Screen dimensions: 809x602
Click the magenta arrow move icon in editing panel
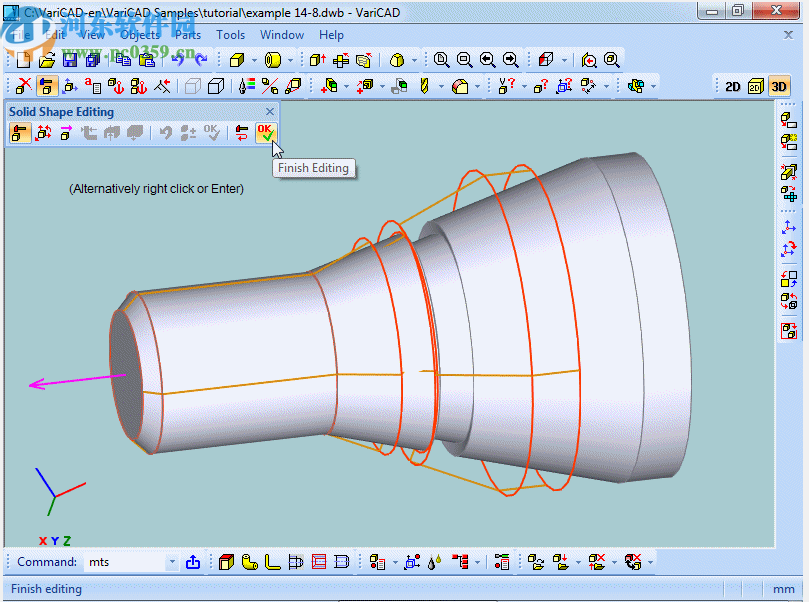(66, 133)
